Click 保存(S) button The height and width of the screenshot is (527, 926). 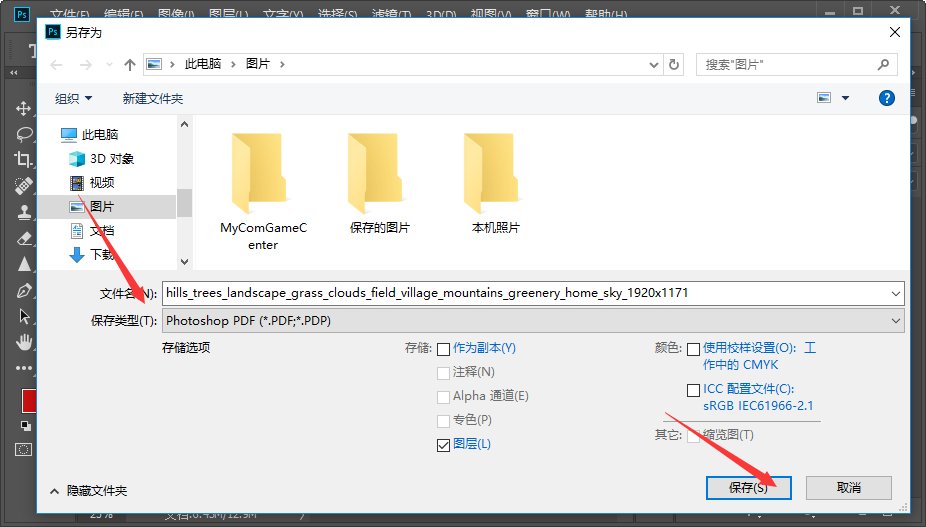pyautogui.click(x=748, y=487)
